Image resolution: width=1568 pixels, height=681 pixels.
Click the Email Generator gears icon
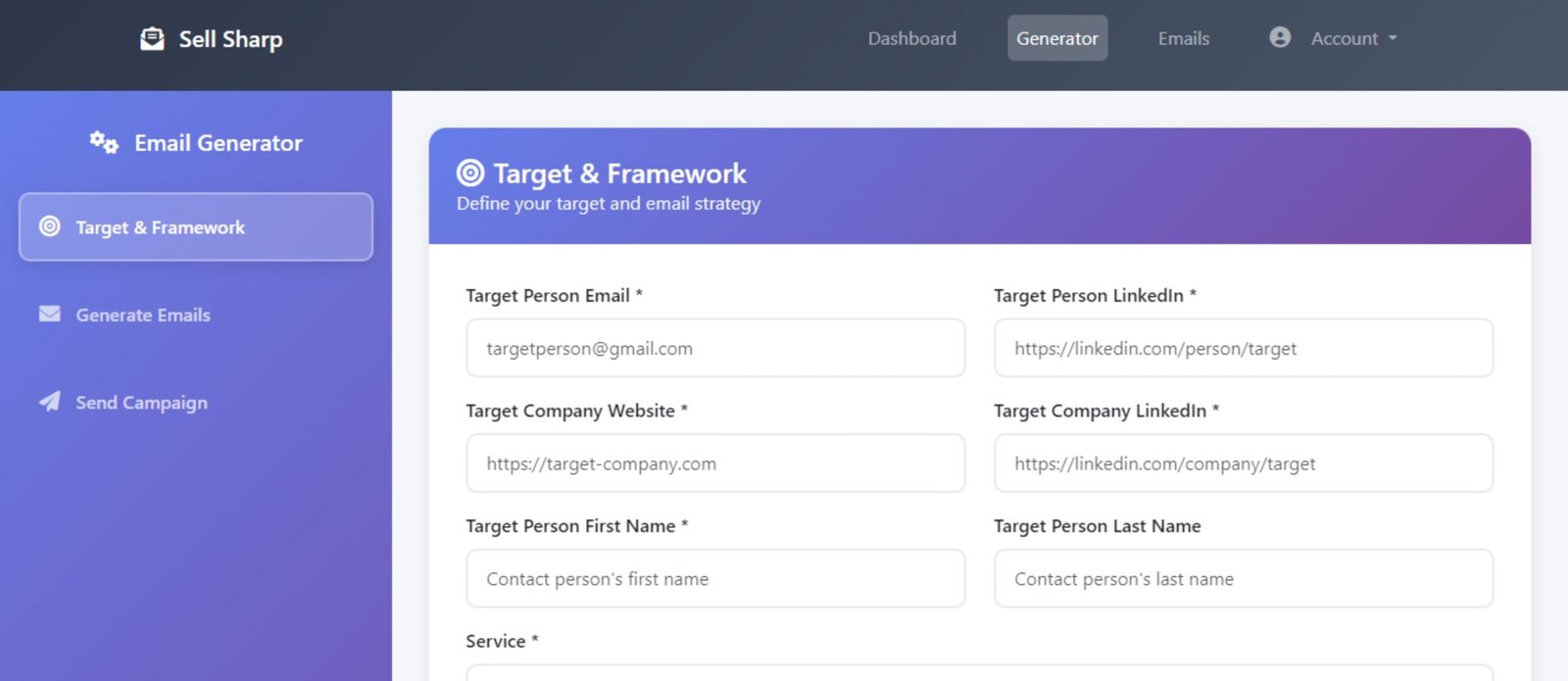point(104,142)
